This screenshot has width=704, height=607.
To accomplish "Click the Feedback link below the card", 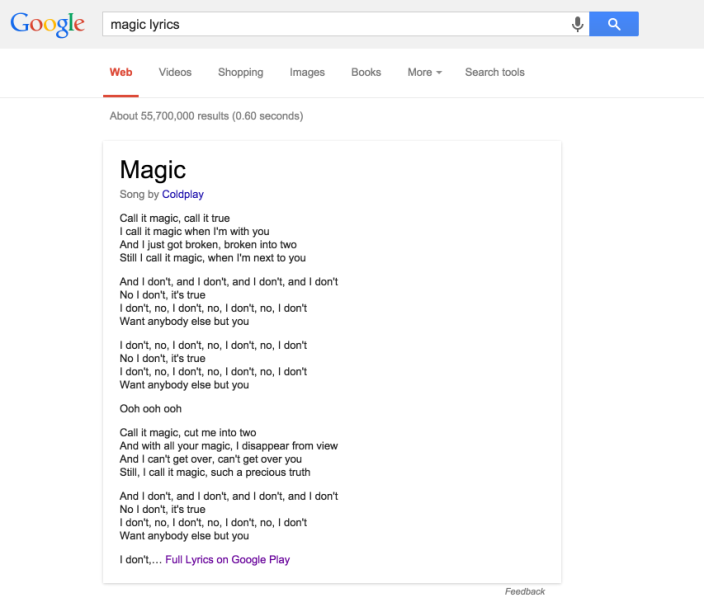I will click(525, 591).
